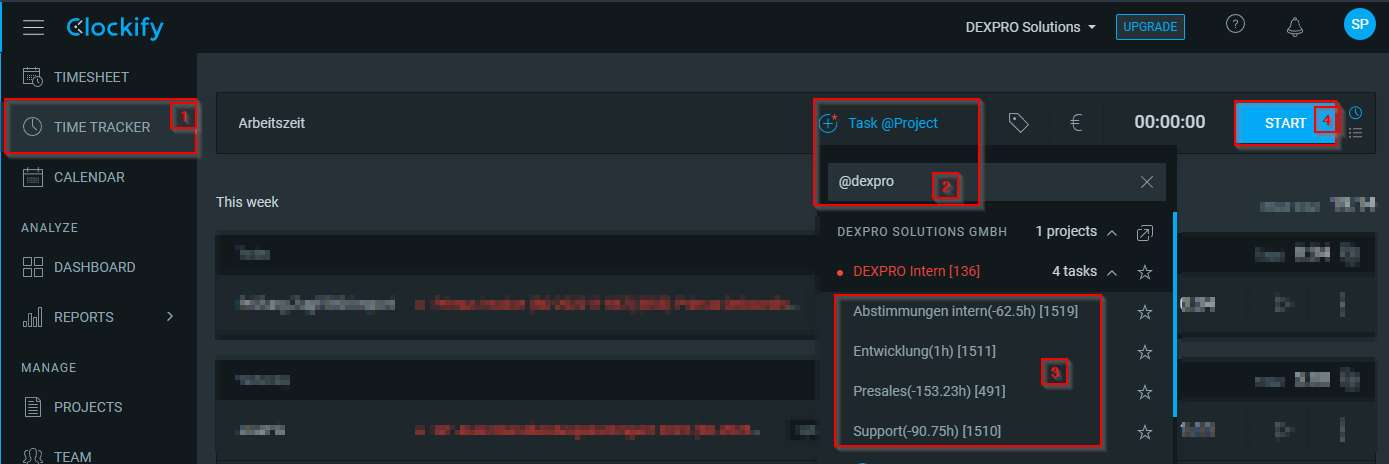
Task: Open the hamburger menu
Action: point(33,27)
